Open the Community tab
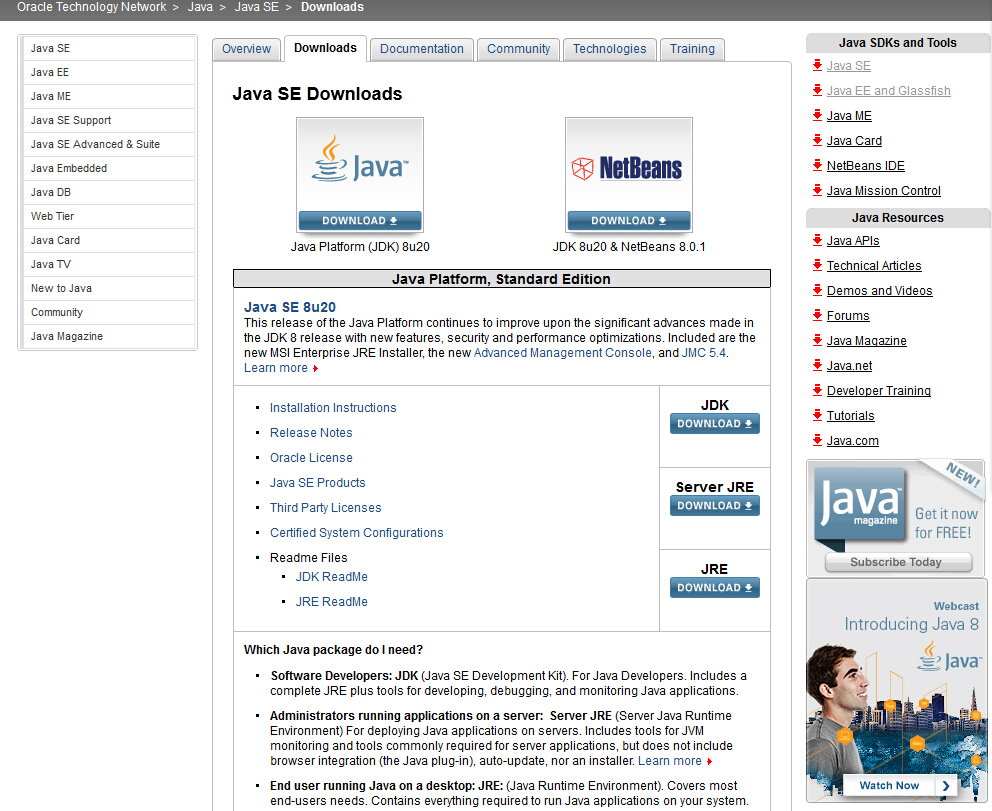The image size is (992, 811). 518,49
